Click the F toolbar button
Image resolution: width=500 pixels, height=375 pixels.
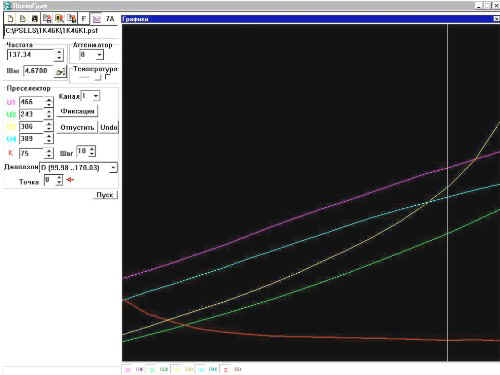pyautogui.click(x=84, y=19)
